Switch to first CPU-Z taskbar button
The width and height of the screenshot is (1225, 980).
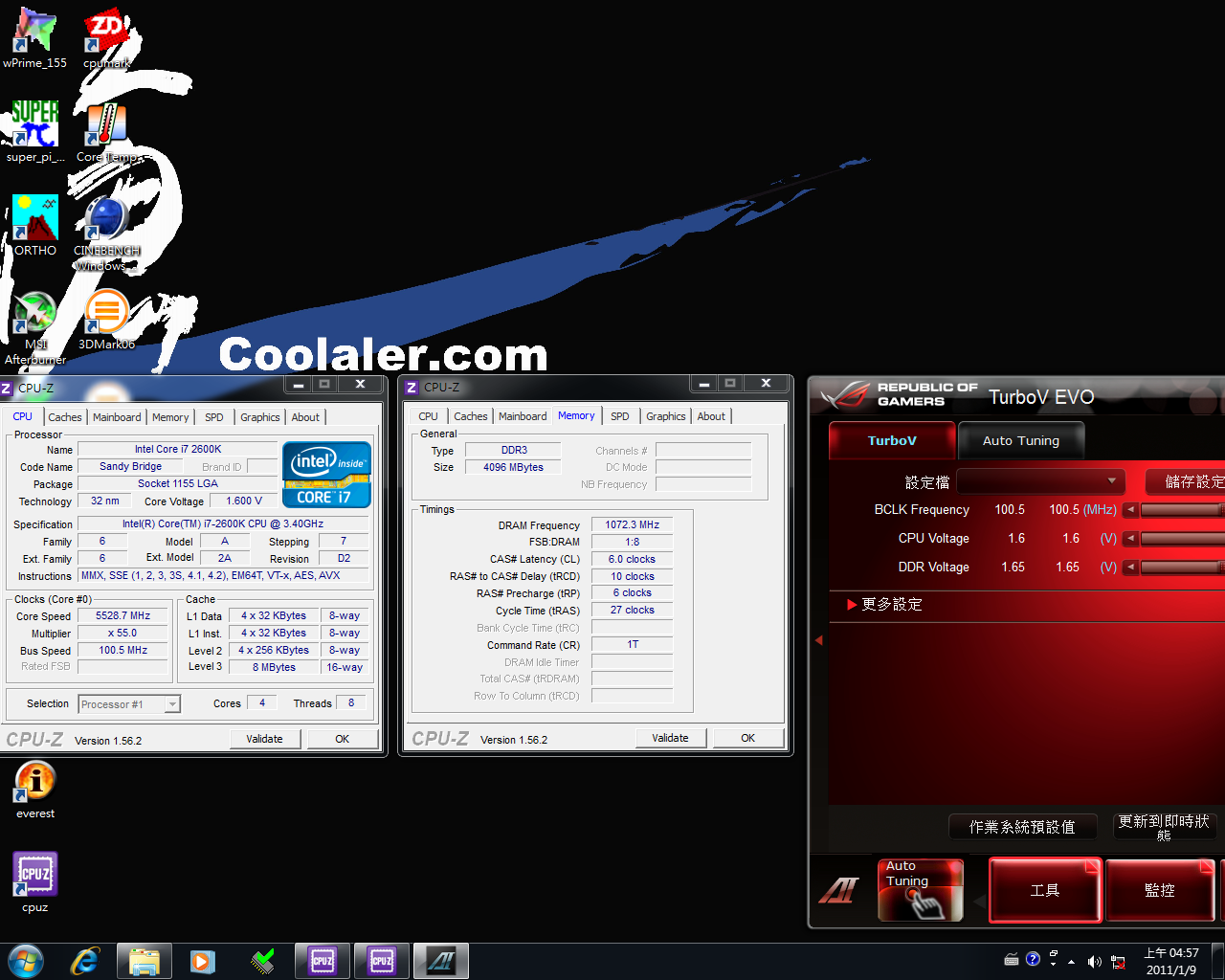323,961
